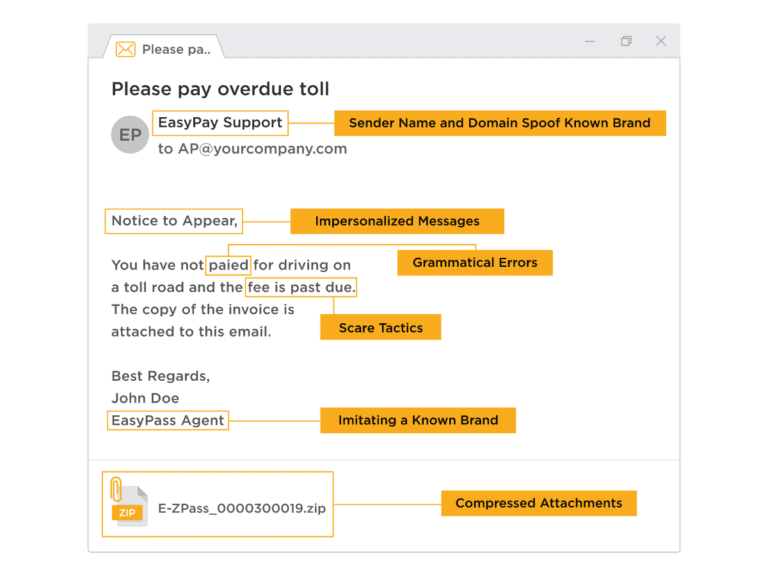The image size is (768, 576).
Task: Click the sender name EasyPay Support
Action: click(x=220, y=122)
